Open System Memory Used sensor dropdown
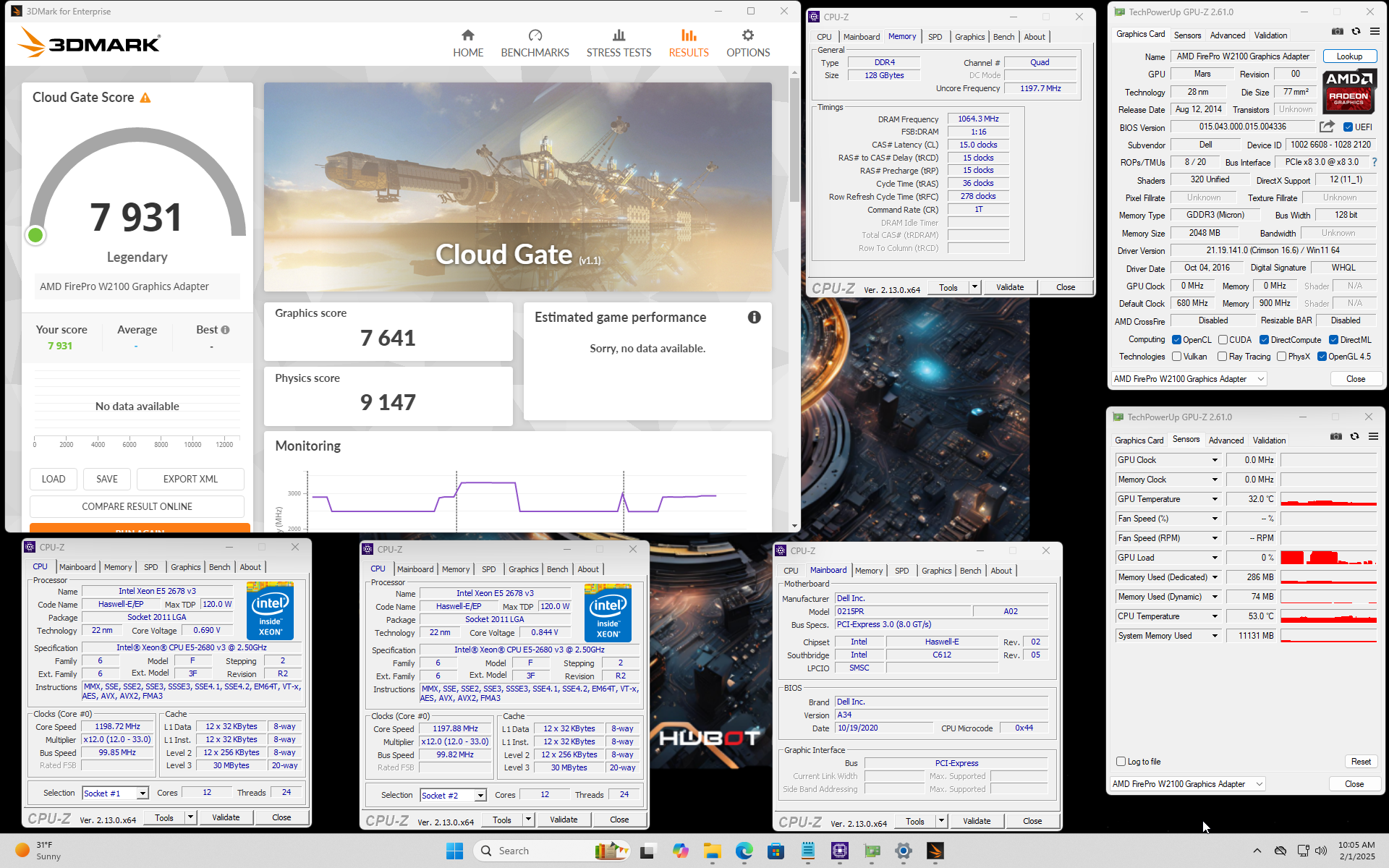This screenshot has width=1389, height=868. tap(1215, 636)
